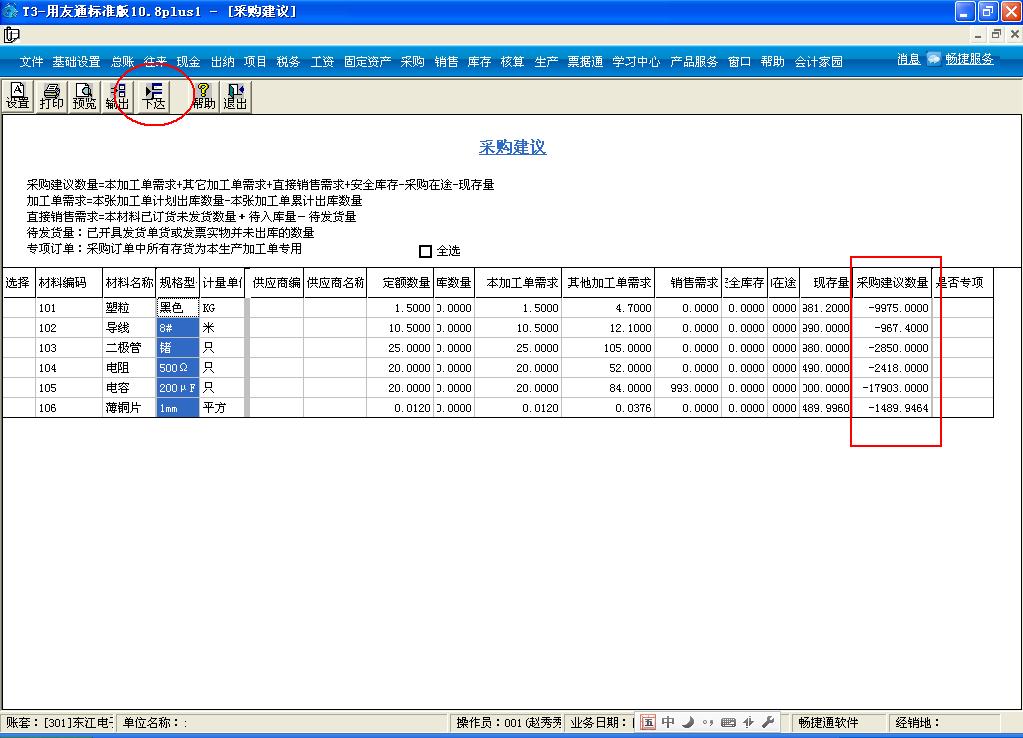This screenshot has width=1023, height=738.
Task: Toggle the 全选 select-all checkbox
Action: tap(425, 250)
